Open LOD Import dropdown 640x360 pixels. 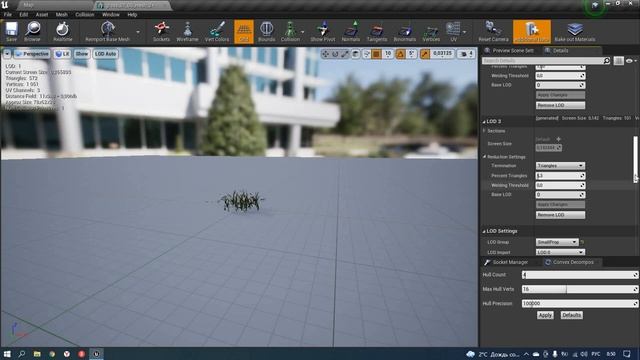560,252
